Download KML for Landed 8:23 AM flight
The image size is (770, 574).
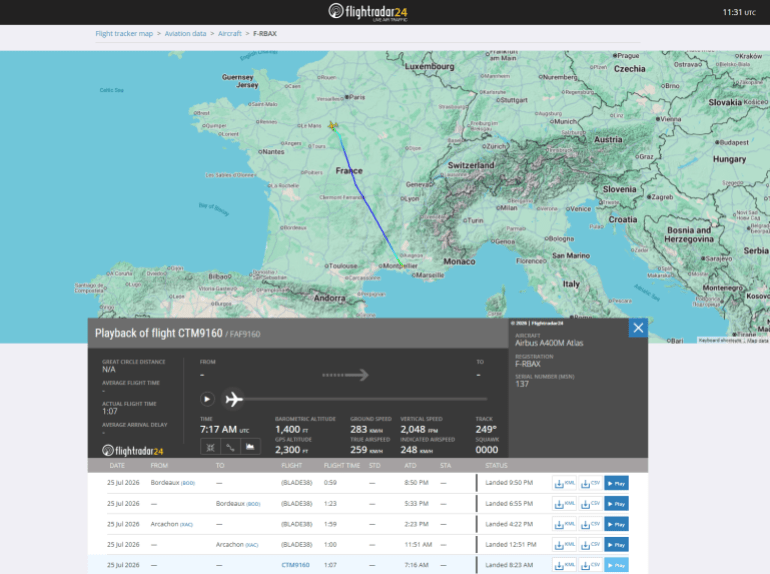tap(564, 565)
